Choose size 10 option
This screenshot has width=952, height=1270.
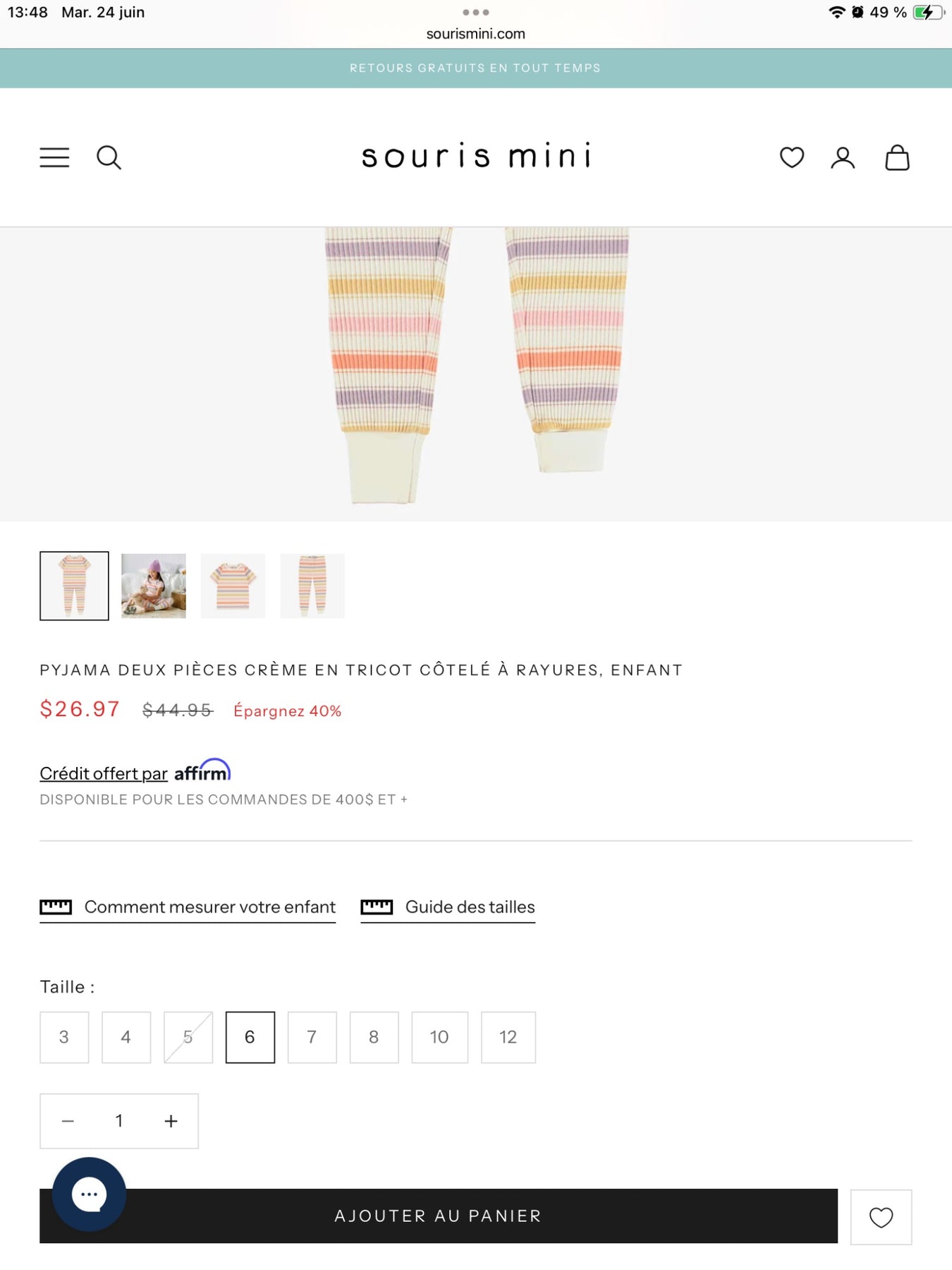click(439, 1037)
